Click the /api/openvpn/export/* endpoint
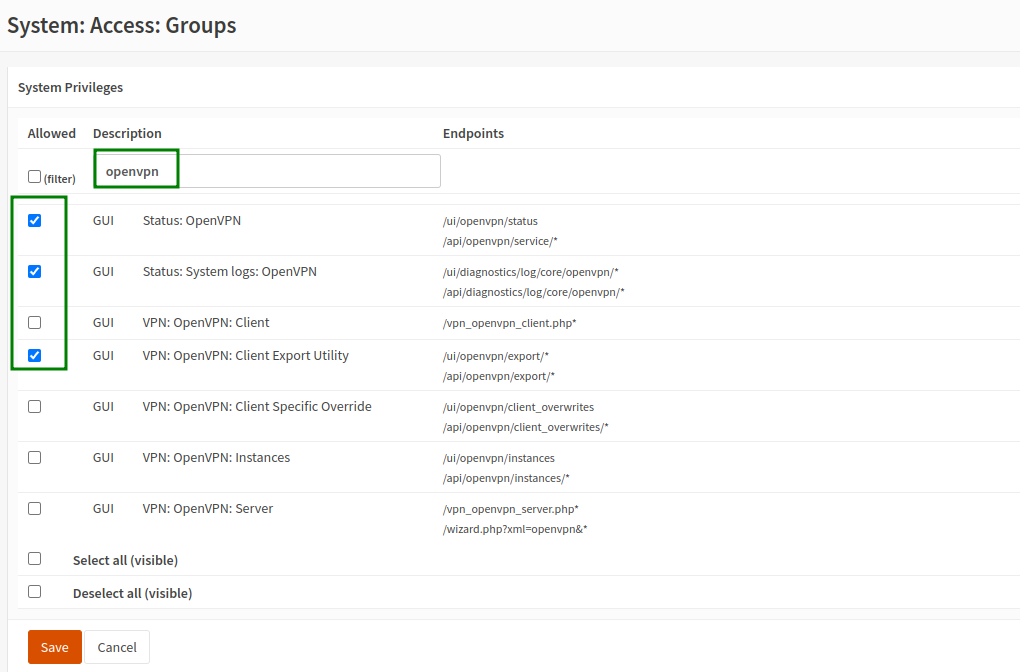The height and width of the screenshot is (672, 1020). [499, 376]
